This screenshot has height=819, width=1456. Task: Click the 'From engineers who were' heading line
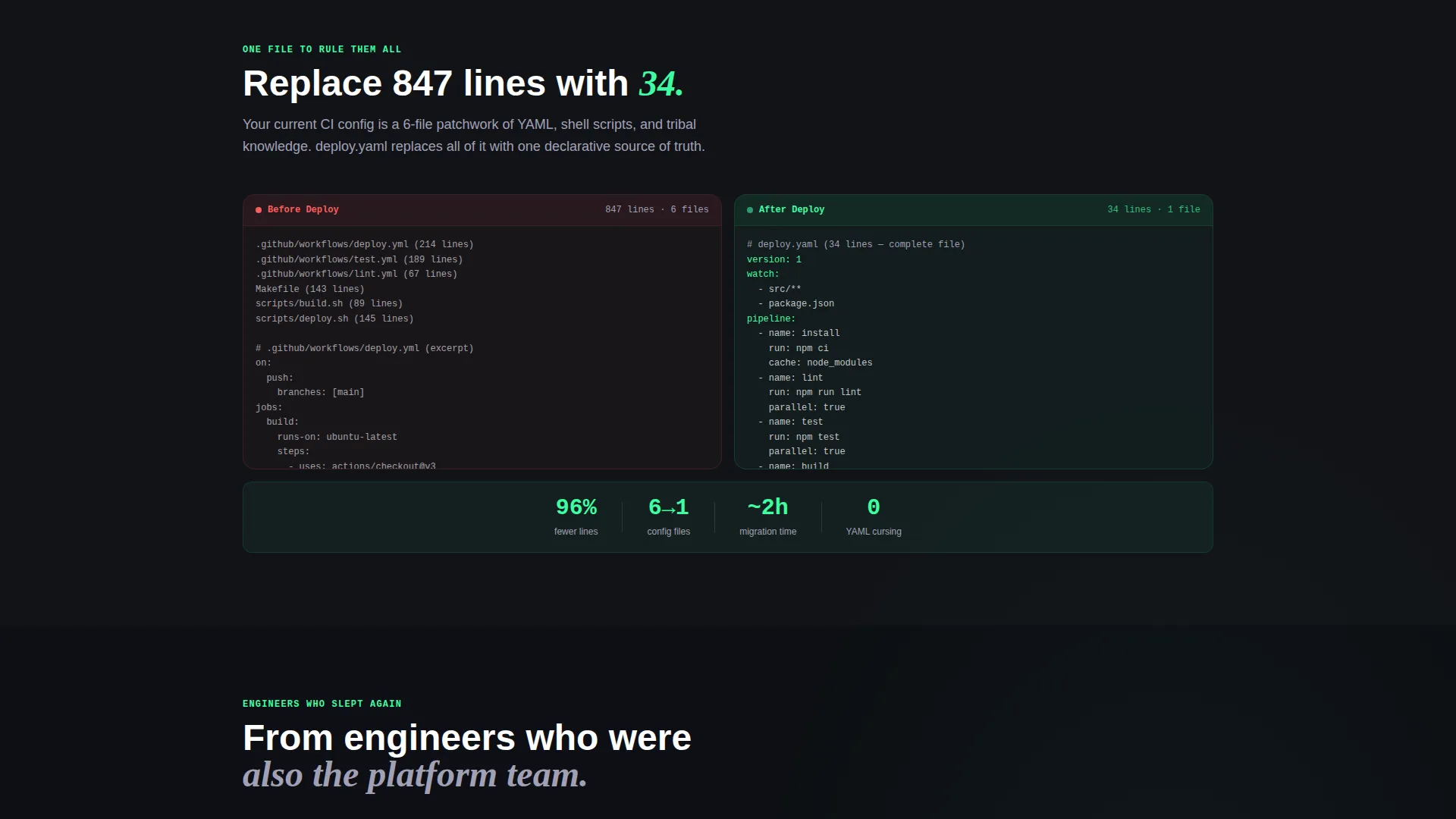[x=467, y=738]
